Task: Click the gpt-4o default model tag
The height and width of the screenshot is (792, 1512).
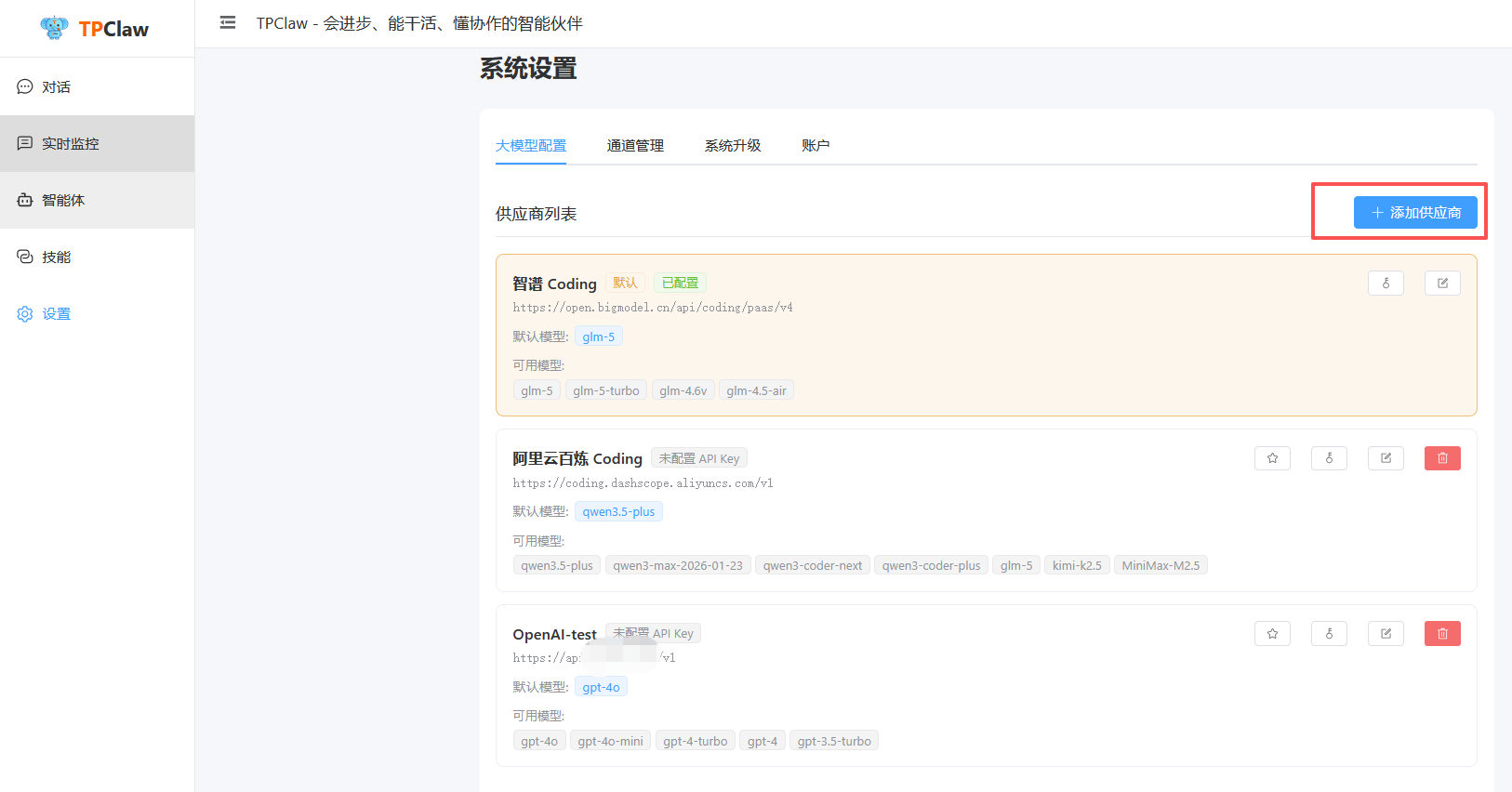Action: click(601, 687)
